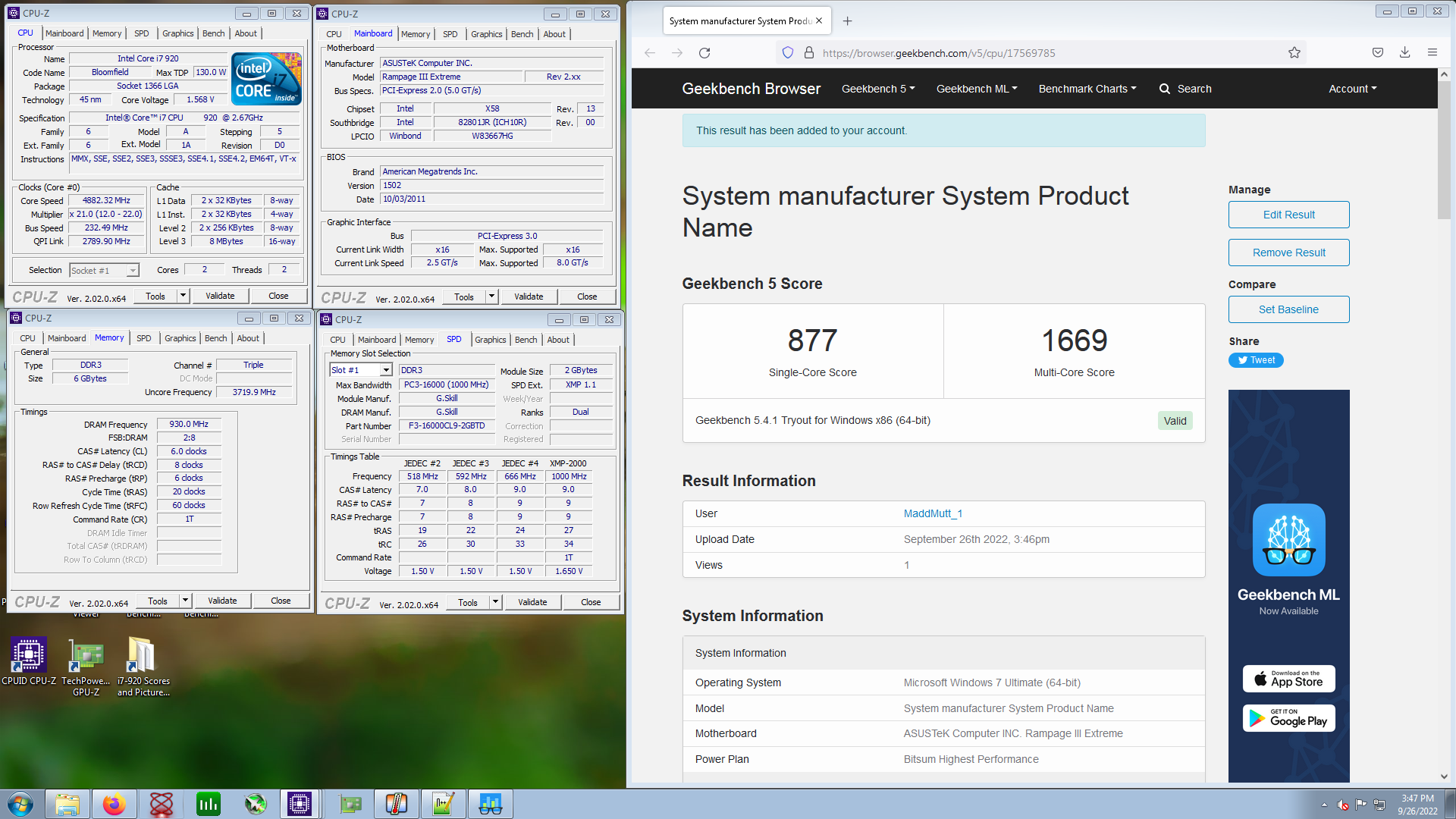Click the muted volume tray icon
Image resolution: width=1456 pixels, height=819 pixels.
click(1343, 805)
